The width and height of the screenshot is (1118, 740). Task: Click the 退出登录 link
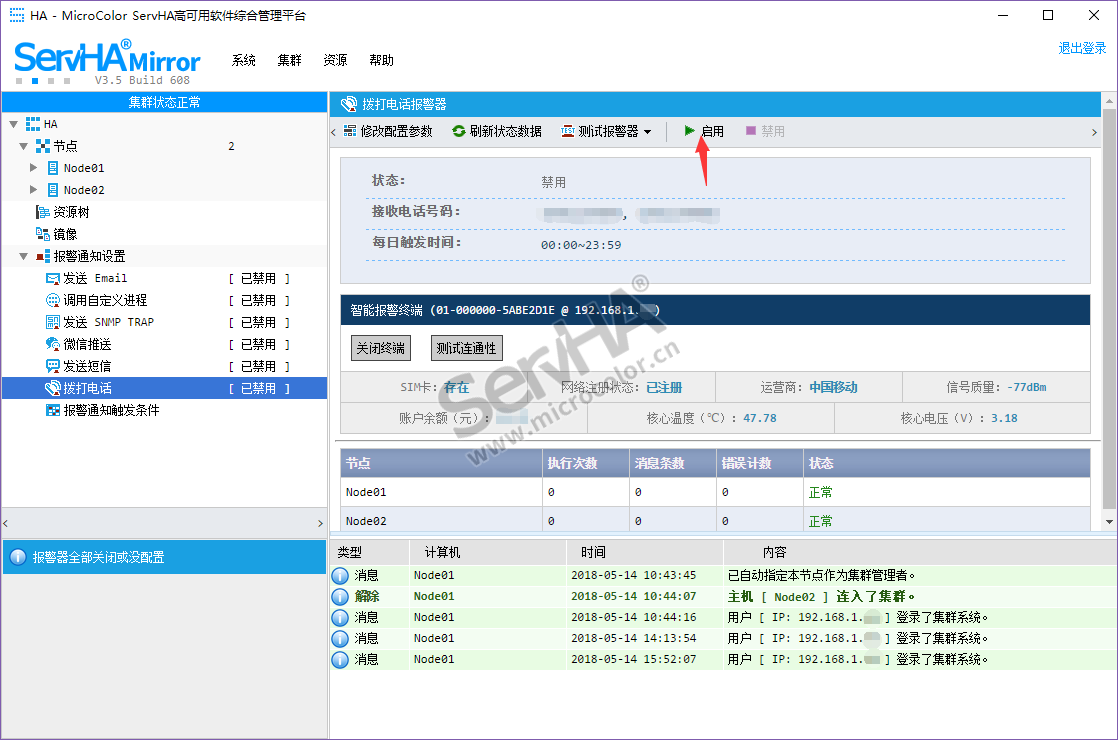point(1082,48)
